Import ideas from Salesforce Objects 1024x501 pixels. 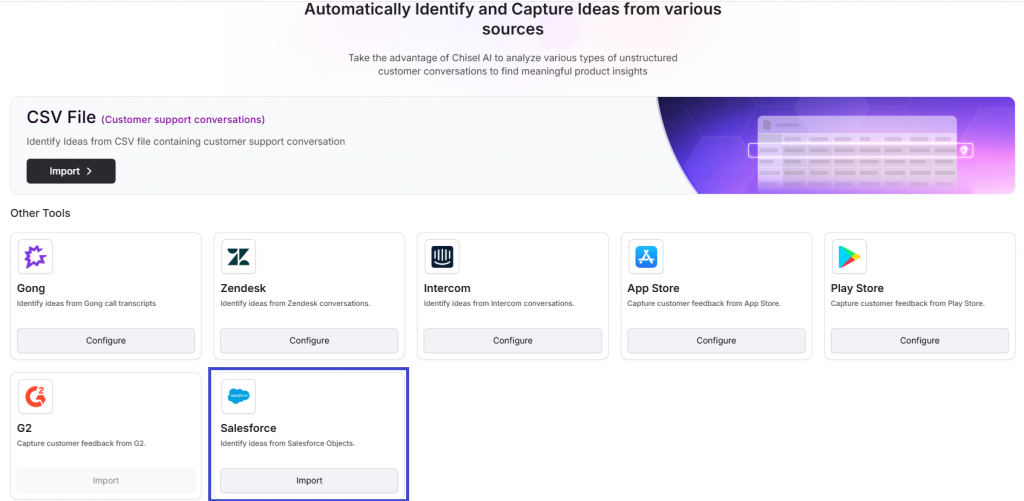click(x=309, y=481)
